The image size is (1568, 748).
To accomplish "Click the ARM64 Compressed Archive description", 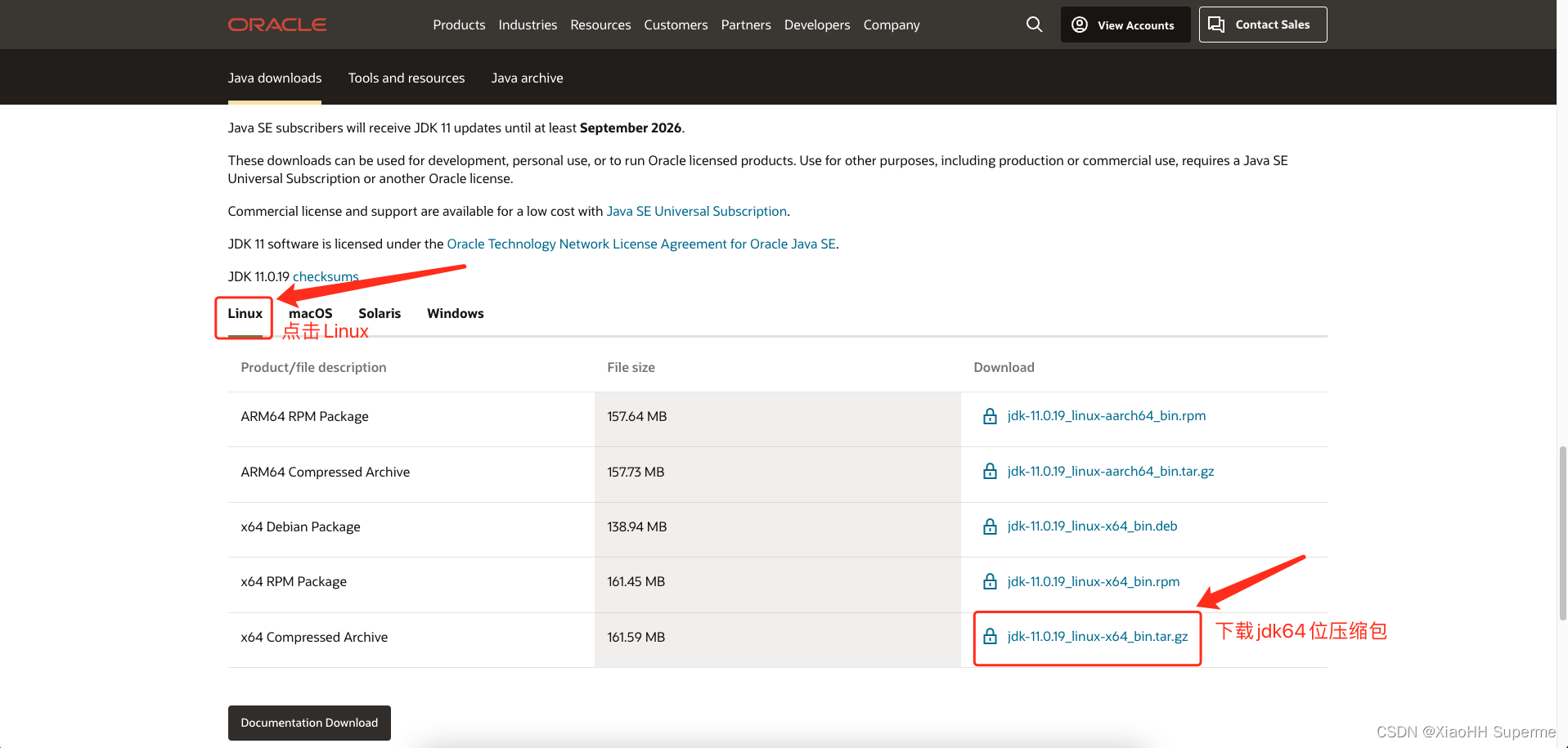I will [326, 473].
